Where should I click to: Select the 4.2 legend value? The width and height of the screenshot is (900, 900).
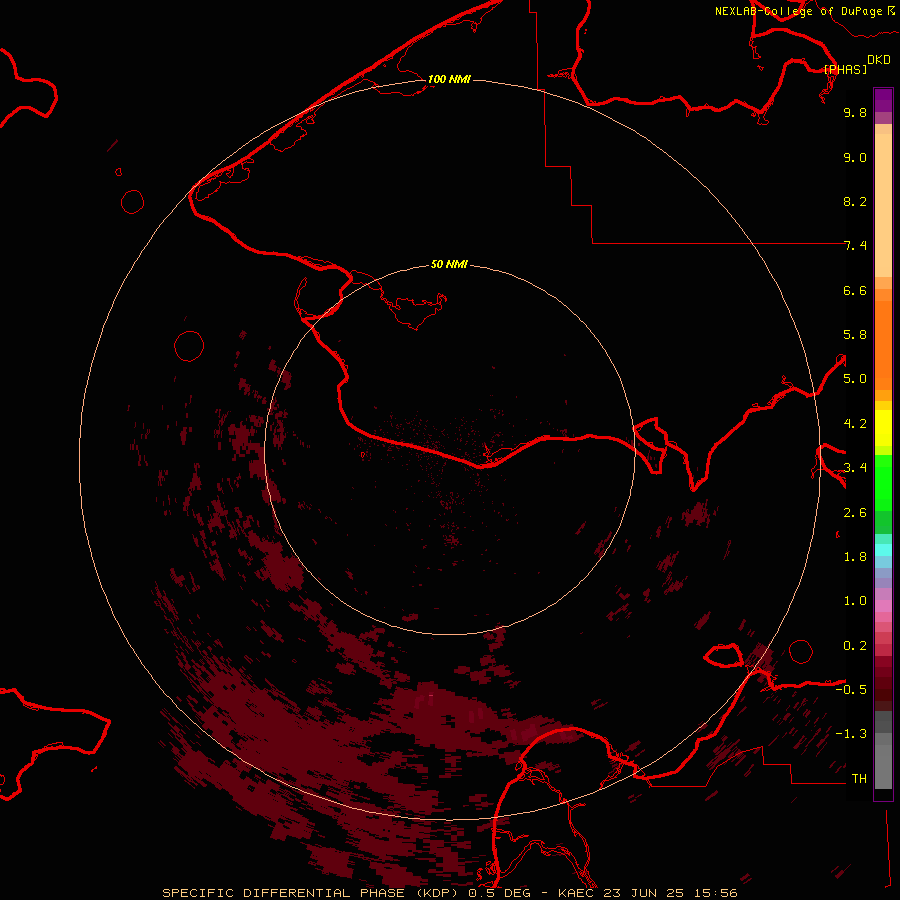coord(855,424)
